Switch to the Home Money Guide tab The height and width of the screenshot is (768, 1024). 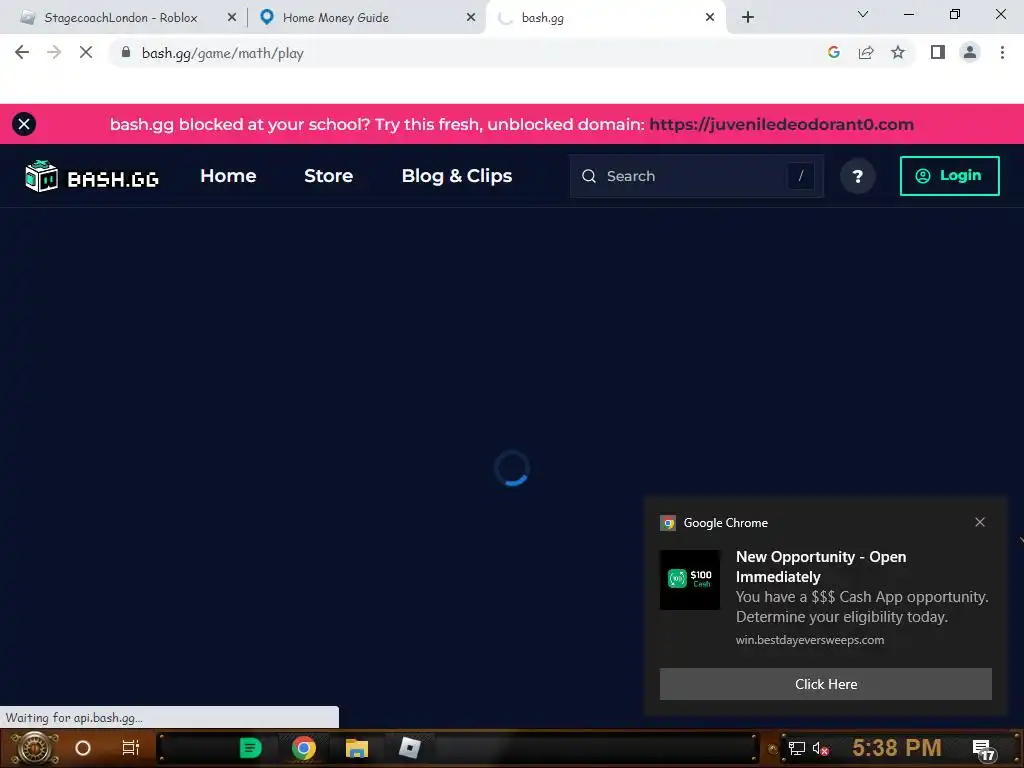[336, 18]
